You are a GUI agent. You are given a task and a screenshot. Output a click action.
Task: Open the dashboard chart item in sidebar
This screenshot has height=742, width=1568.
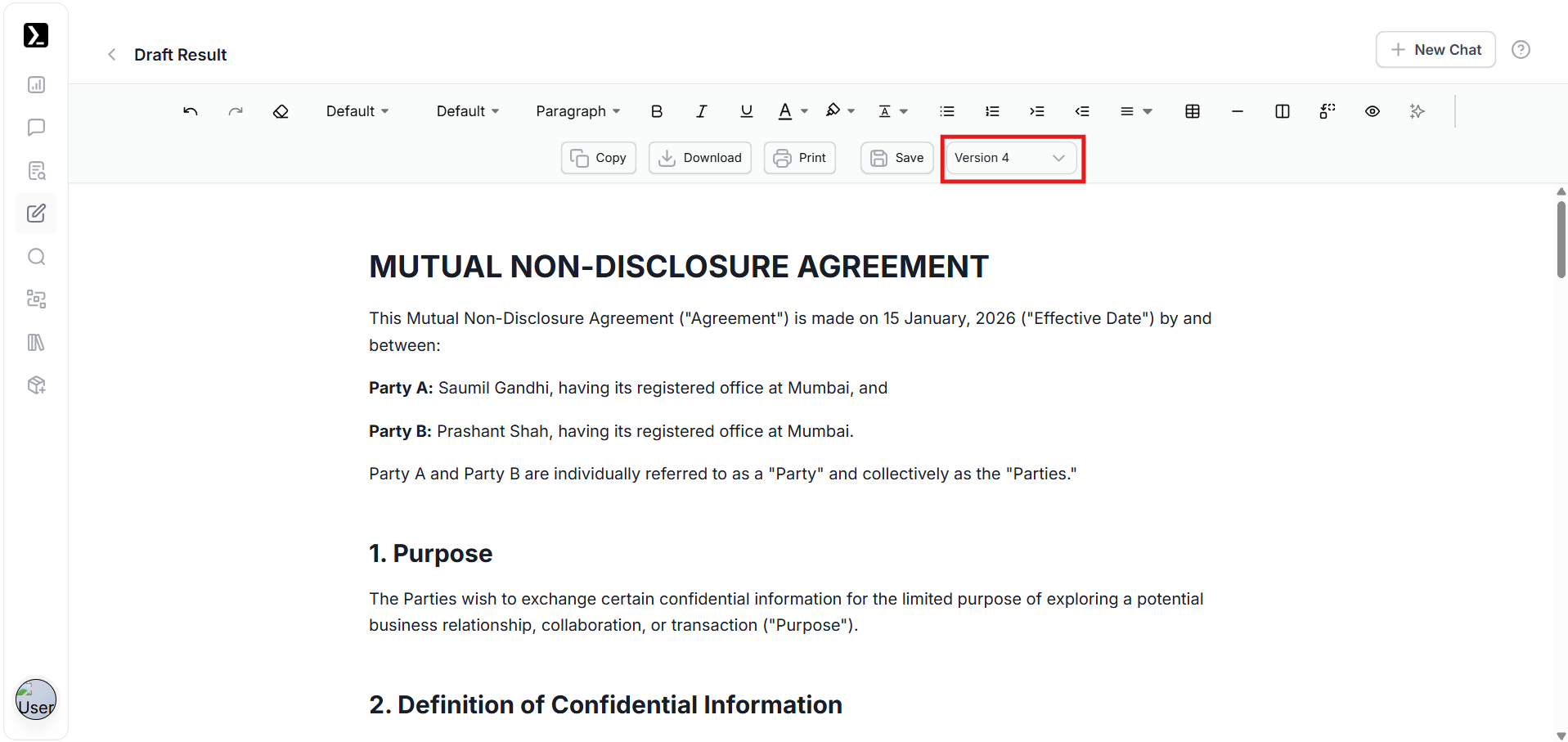pyautogui.click(x=36, y=85)
